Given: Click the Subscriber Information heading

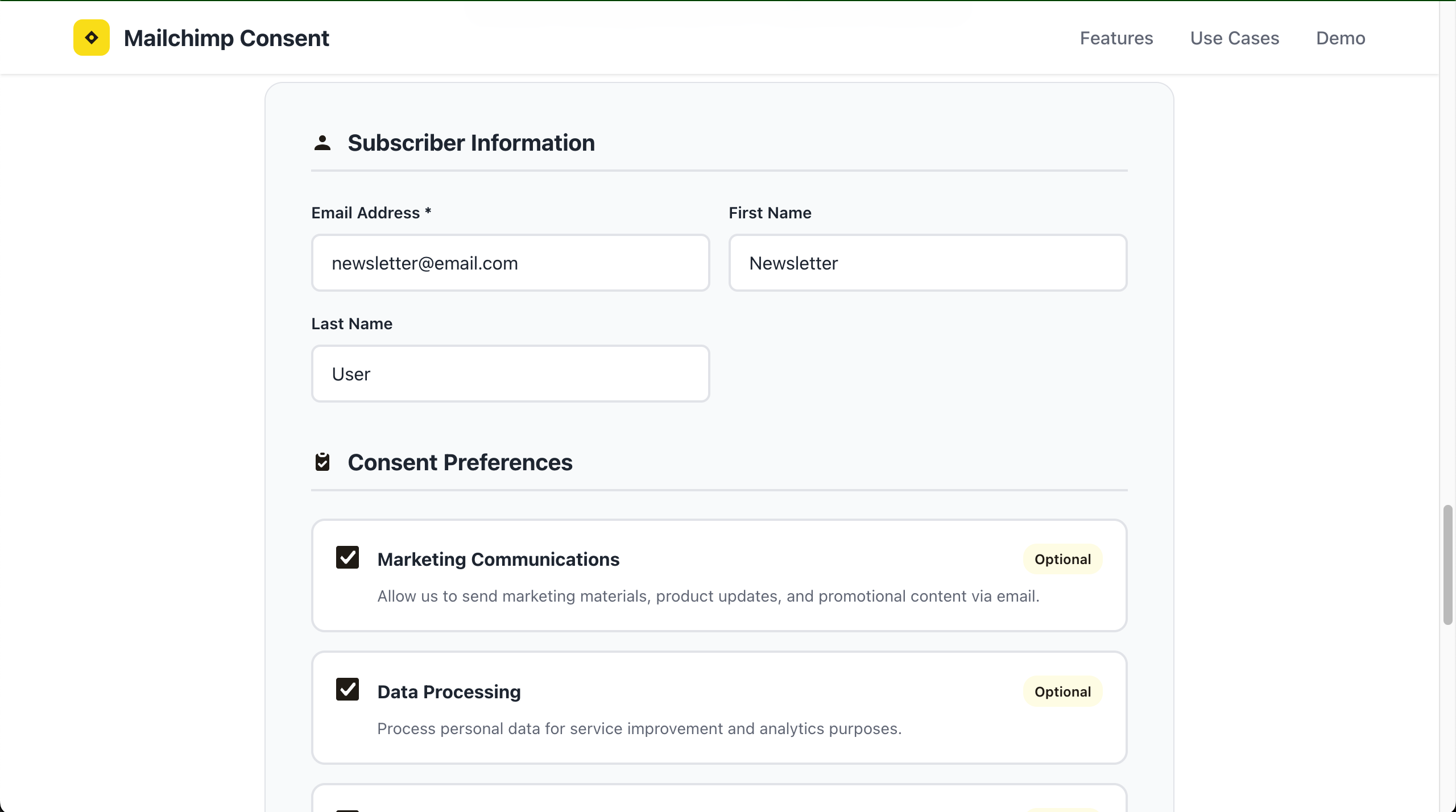Looking at the screenshot, I should click(471, 143).
